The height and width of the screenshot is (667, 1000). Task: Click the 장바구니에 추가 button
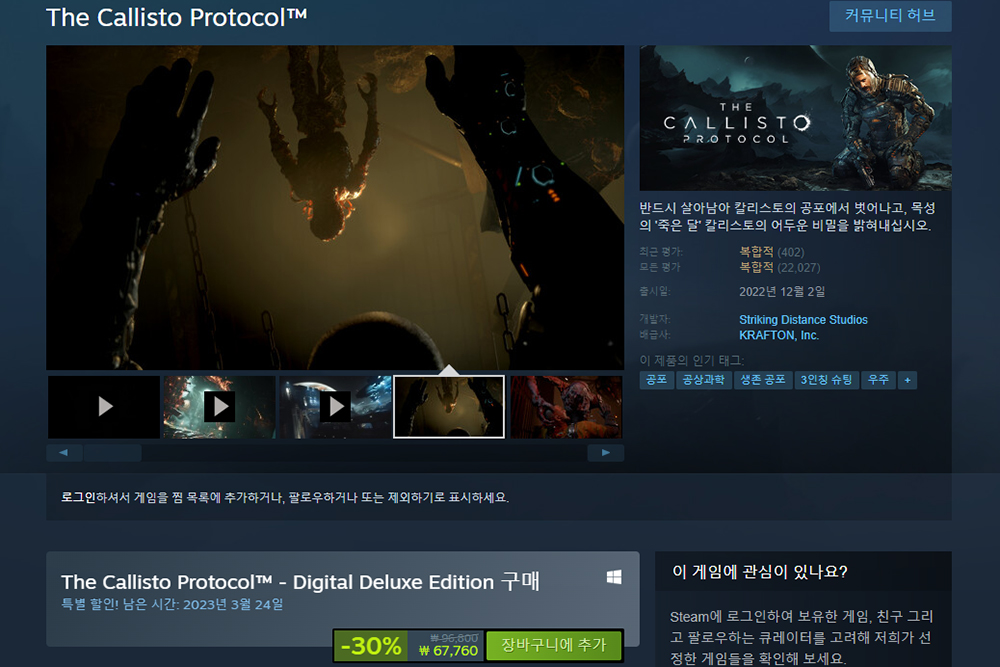[554, 645]
